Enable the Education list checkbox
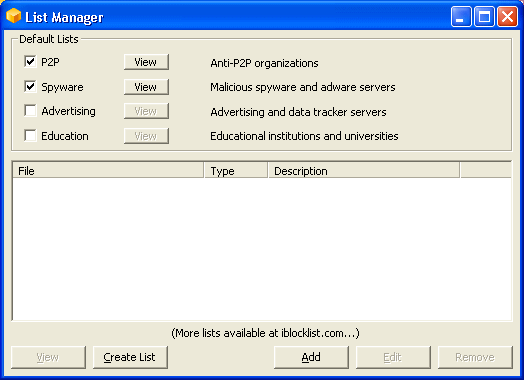Viewport: 524px width, 380px height. point(30,136)
